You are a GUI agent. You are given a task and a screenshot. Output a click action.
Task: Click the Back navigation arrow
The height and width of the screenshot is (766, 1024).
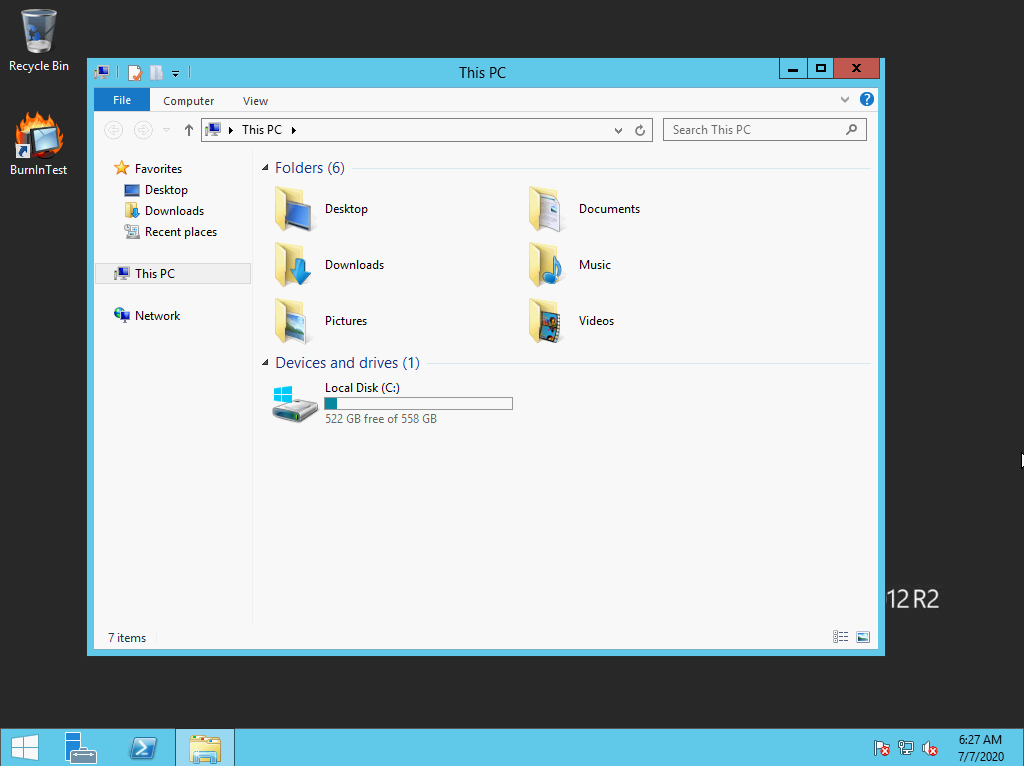click(114, 130)
